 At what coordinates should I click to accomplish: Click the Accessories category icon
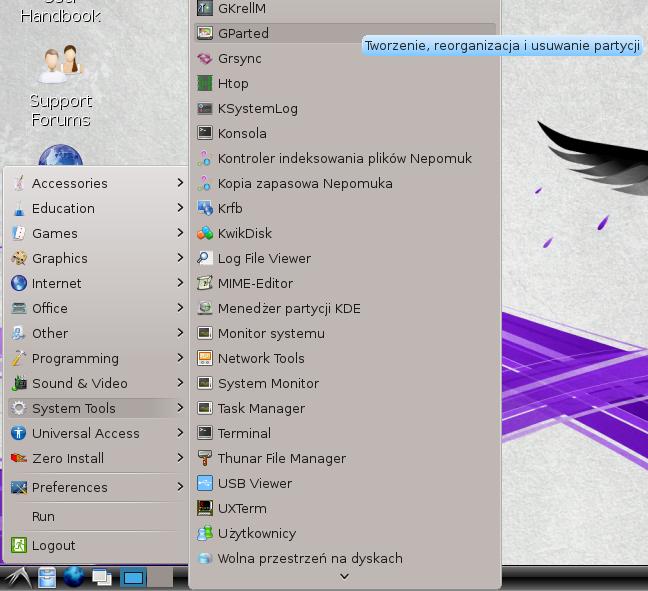(x=19, y=183)
